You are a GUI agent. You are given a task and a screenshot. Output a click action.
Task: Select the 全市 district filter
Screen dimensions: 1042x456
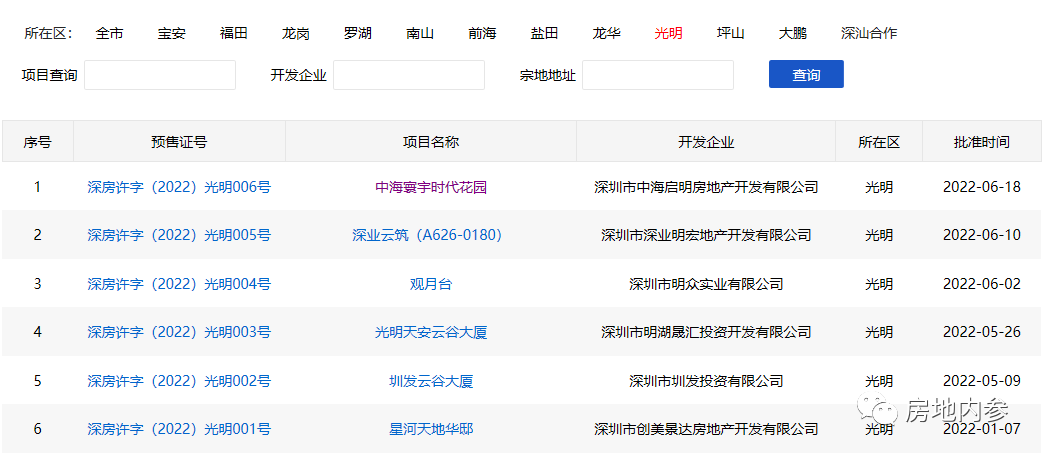pyautogui.click(x=110, y=33)
